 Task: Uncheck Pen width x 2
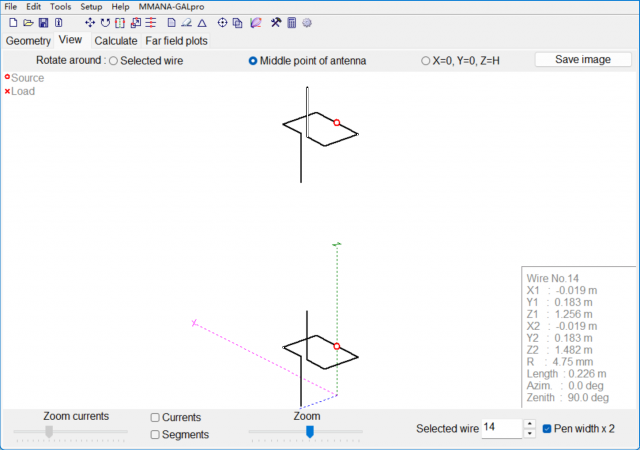pos(547,428)
